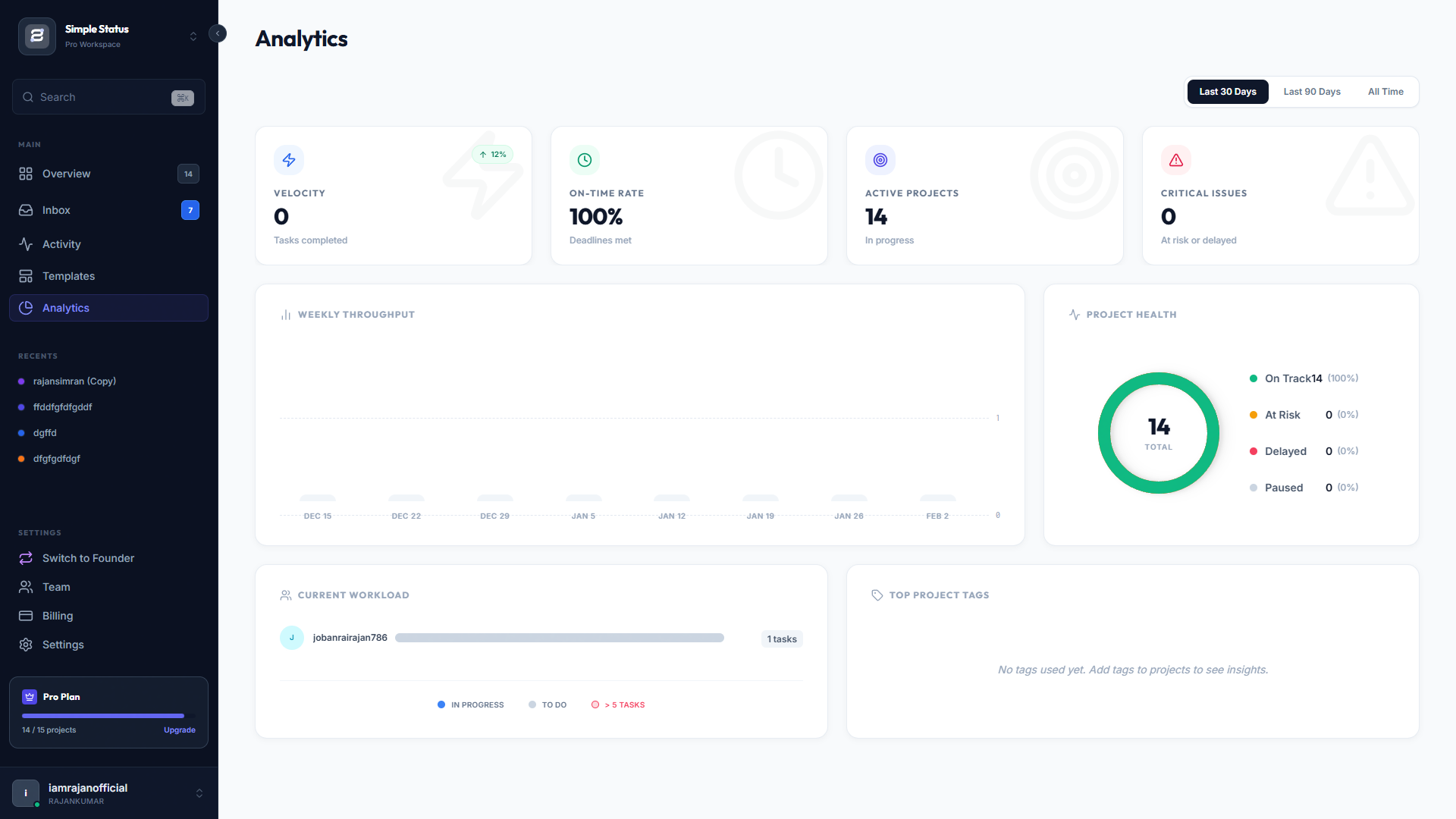Click the On-Time Rate clock icon
The image size is (1456, 819).
tap(585, 160)
